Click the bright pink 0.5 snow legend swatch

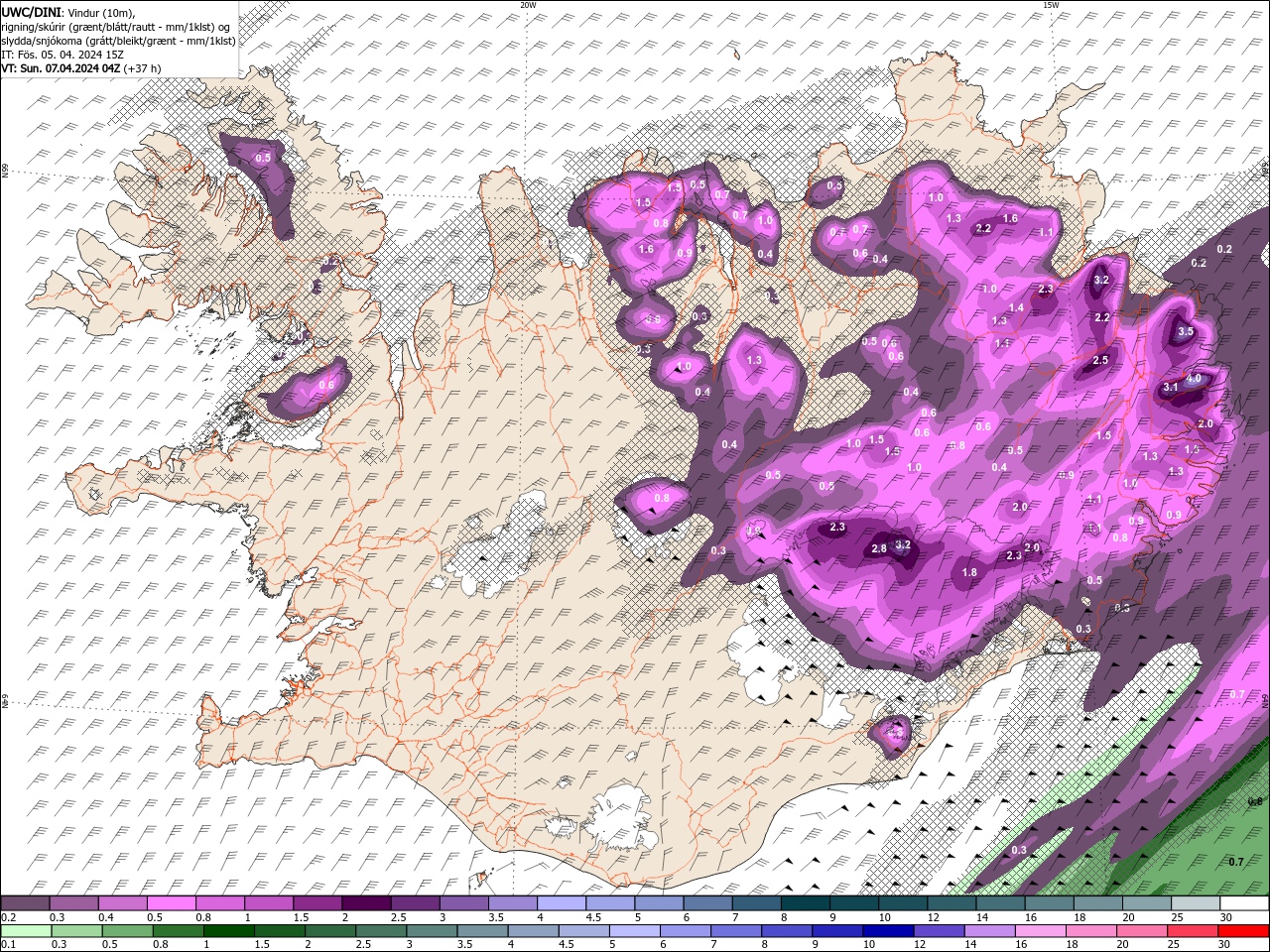[171, 903]
